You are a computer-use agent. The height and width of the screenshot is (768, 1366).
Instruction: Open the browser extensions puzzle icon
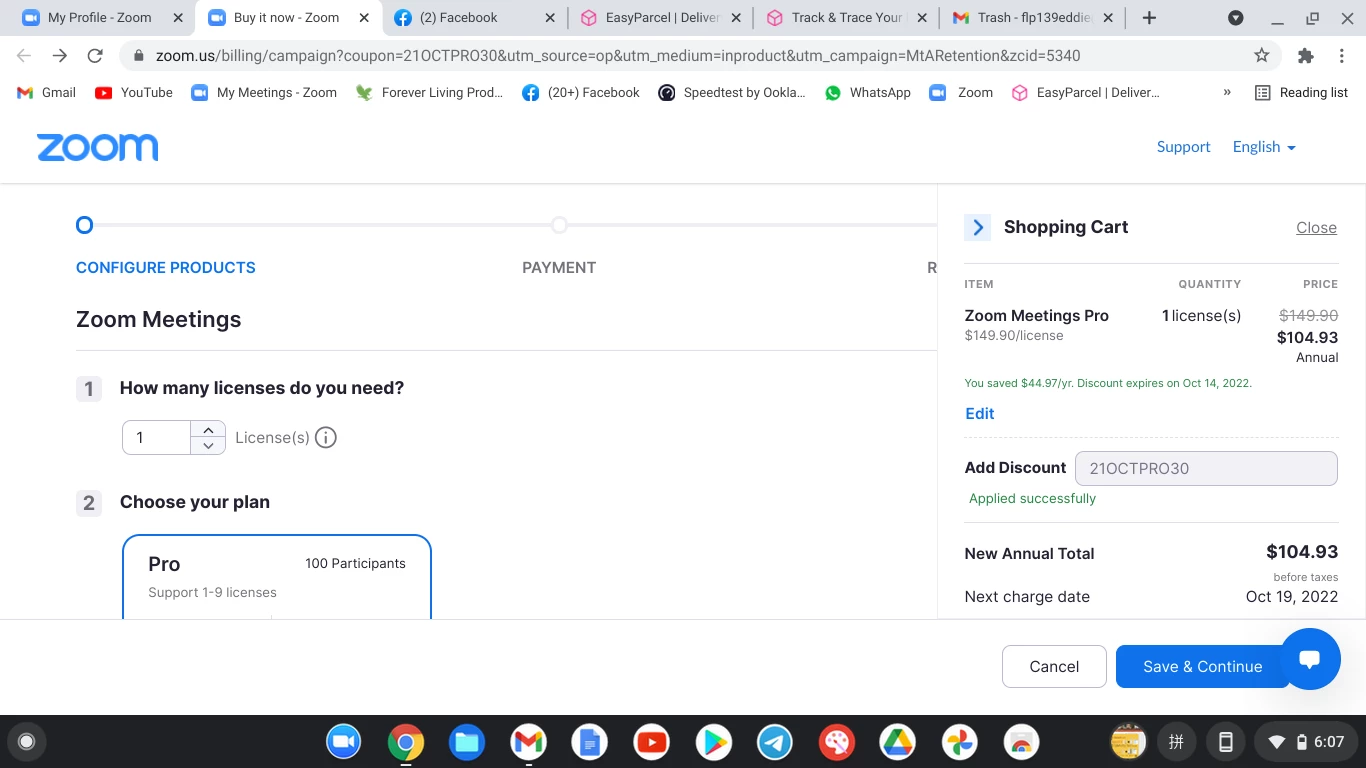point(1305,56)
